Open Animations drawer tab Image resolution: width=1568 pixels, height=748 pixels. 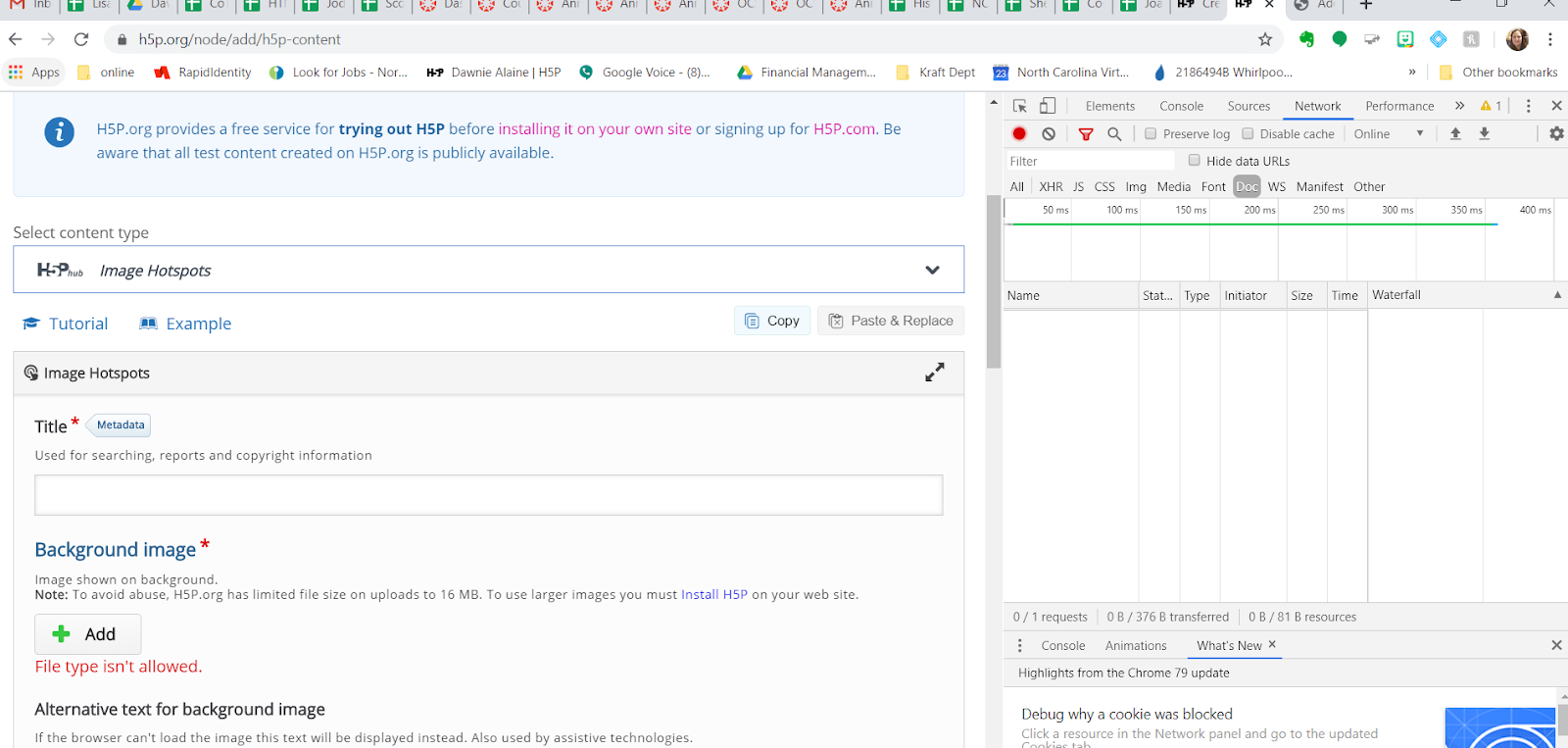[x=1136, y=645]
